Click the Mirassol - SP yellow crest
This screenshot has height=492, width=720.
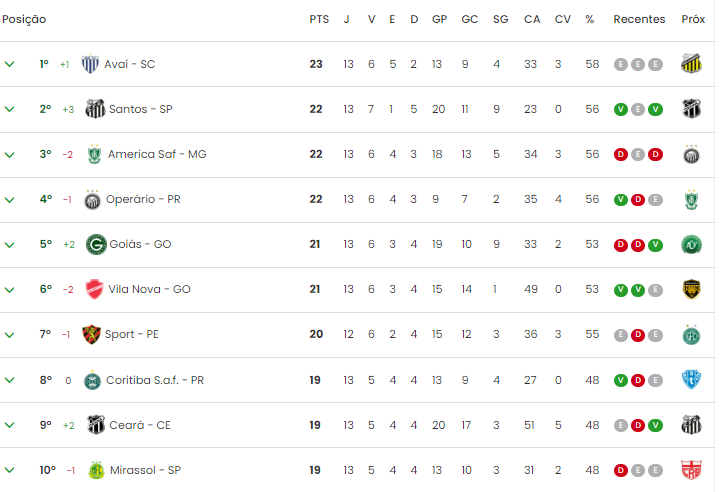(96, 470)
